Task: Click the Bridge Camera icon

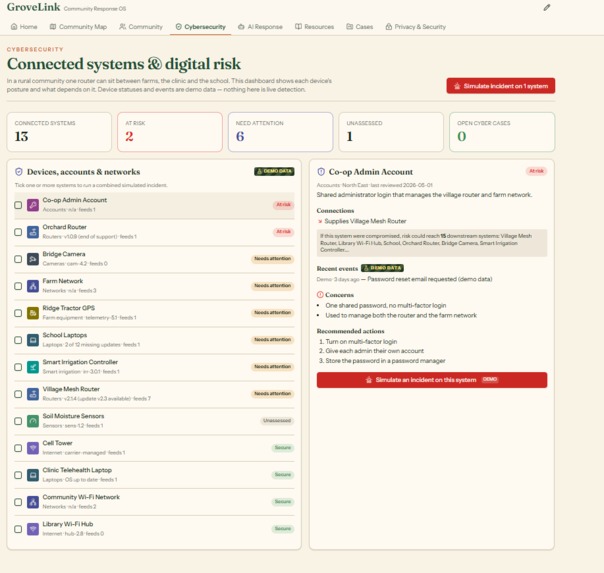Action: [33, 259]
